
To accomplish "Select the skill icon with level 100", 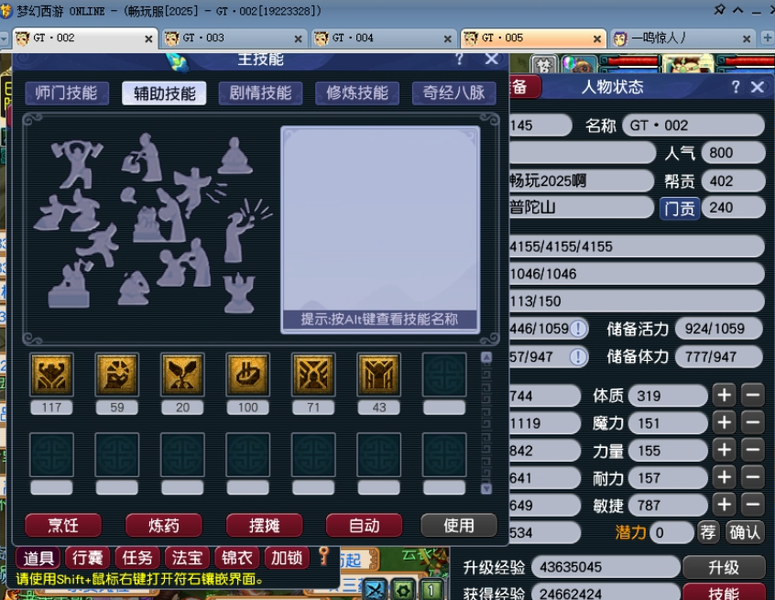I will point(248,375).
